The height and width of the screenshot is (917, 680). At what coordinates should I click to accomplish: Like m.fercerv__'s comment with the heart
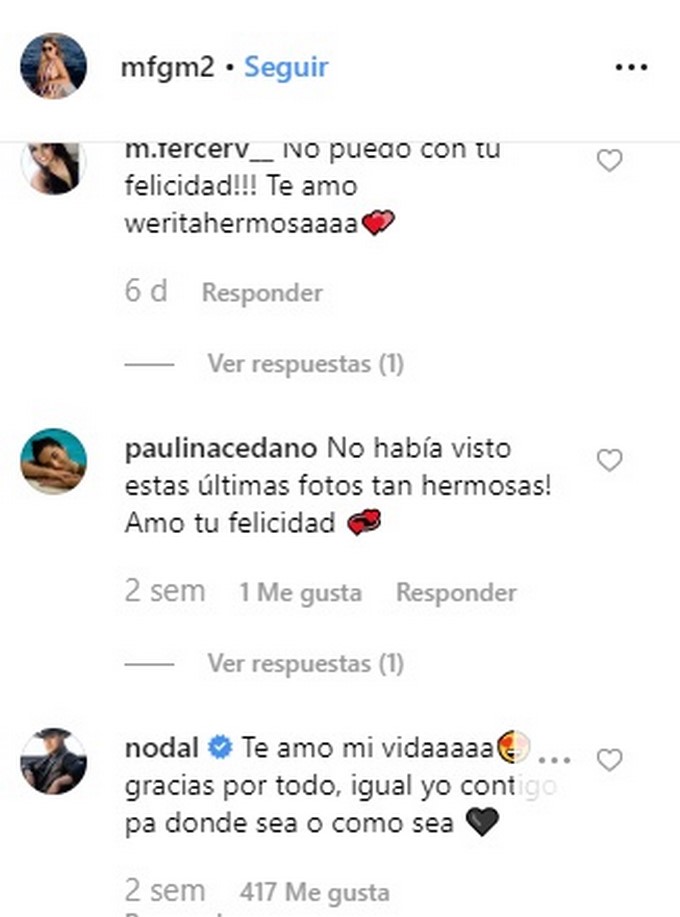(609, 161)
